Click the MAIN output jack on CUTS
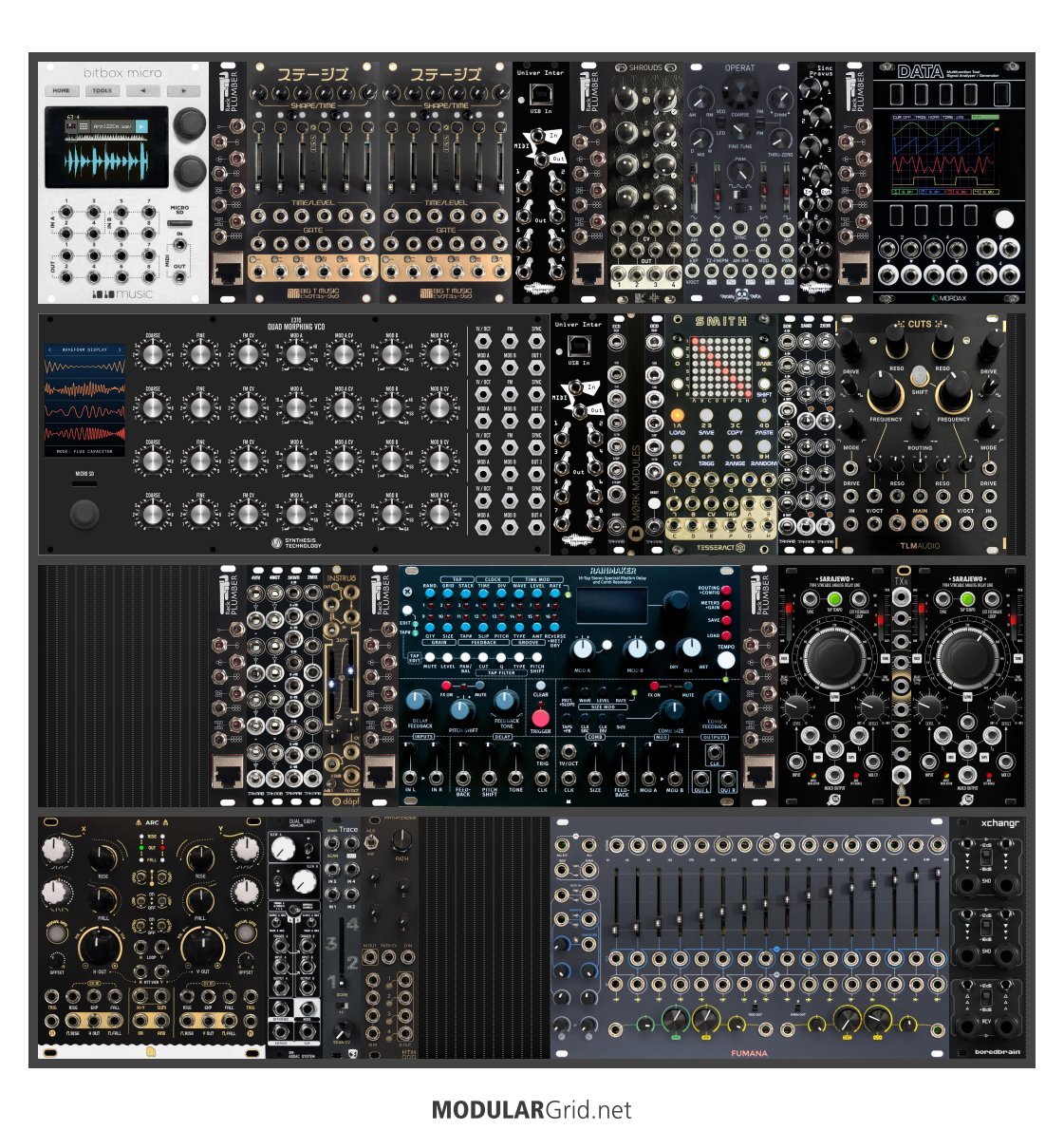Viewport: 1064px width, 1130px height. coord(920,524)
